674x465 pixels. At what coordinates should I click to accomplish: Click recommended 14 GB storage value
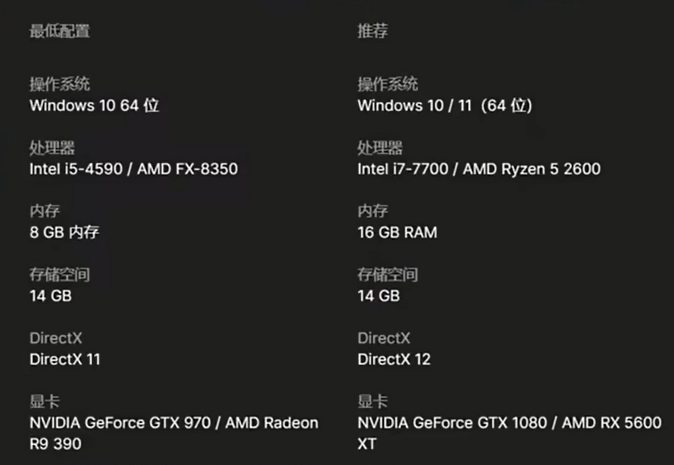[x=379, y=296]
